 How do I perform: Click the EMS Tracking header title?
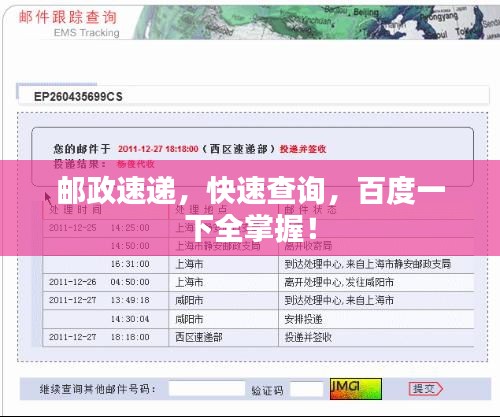(87, 33)
